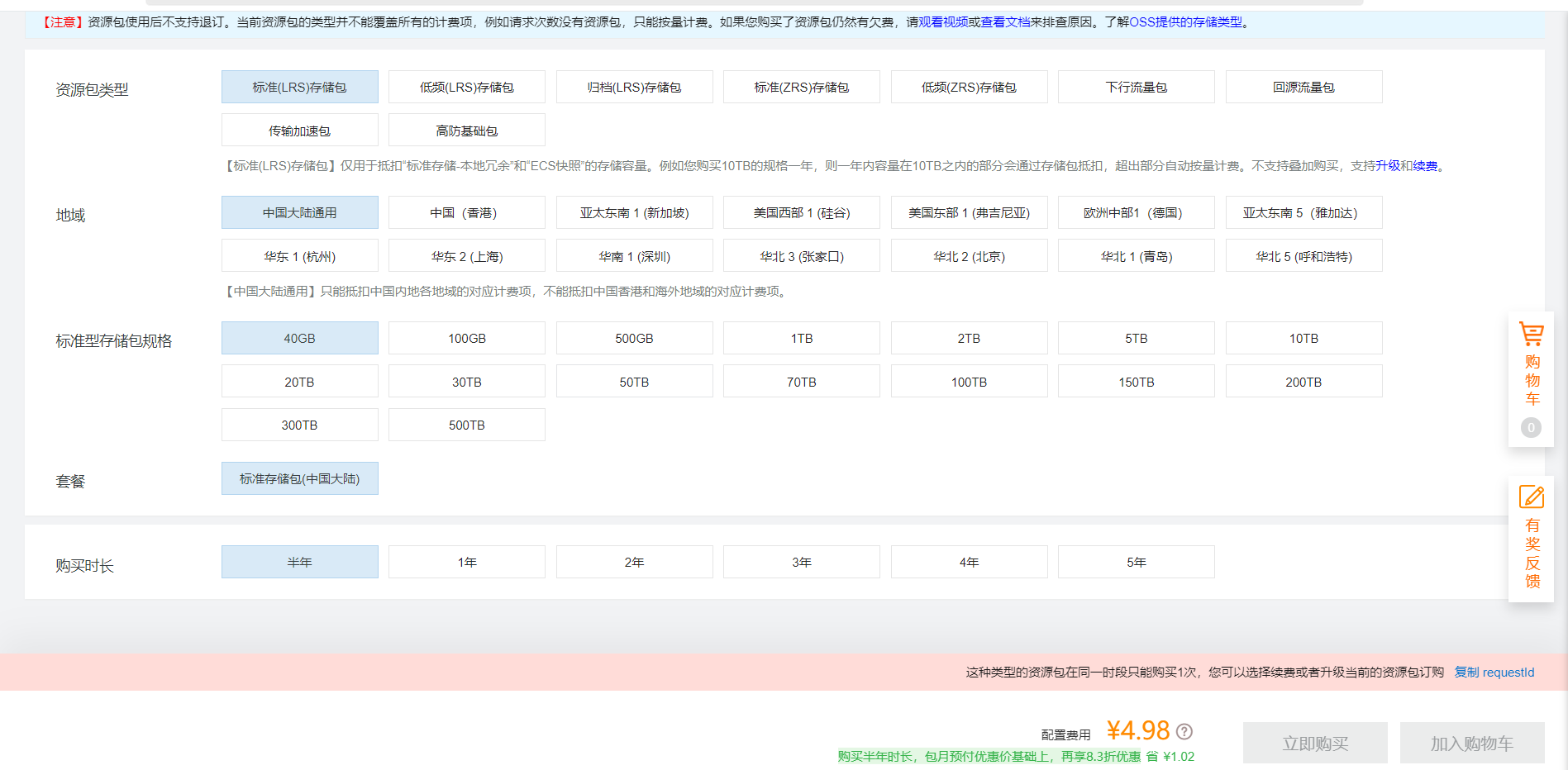Choose 华东 1 (杭州) region
Viewport: 1568px width, 770px height.
coord(299,256)
